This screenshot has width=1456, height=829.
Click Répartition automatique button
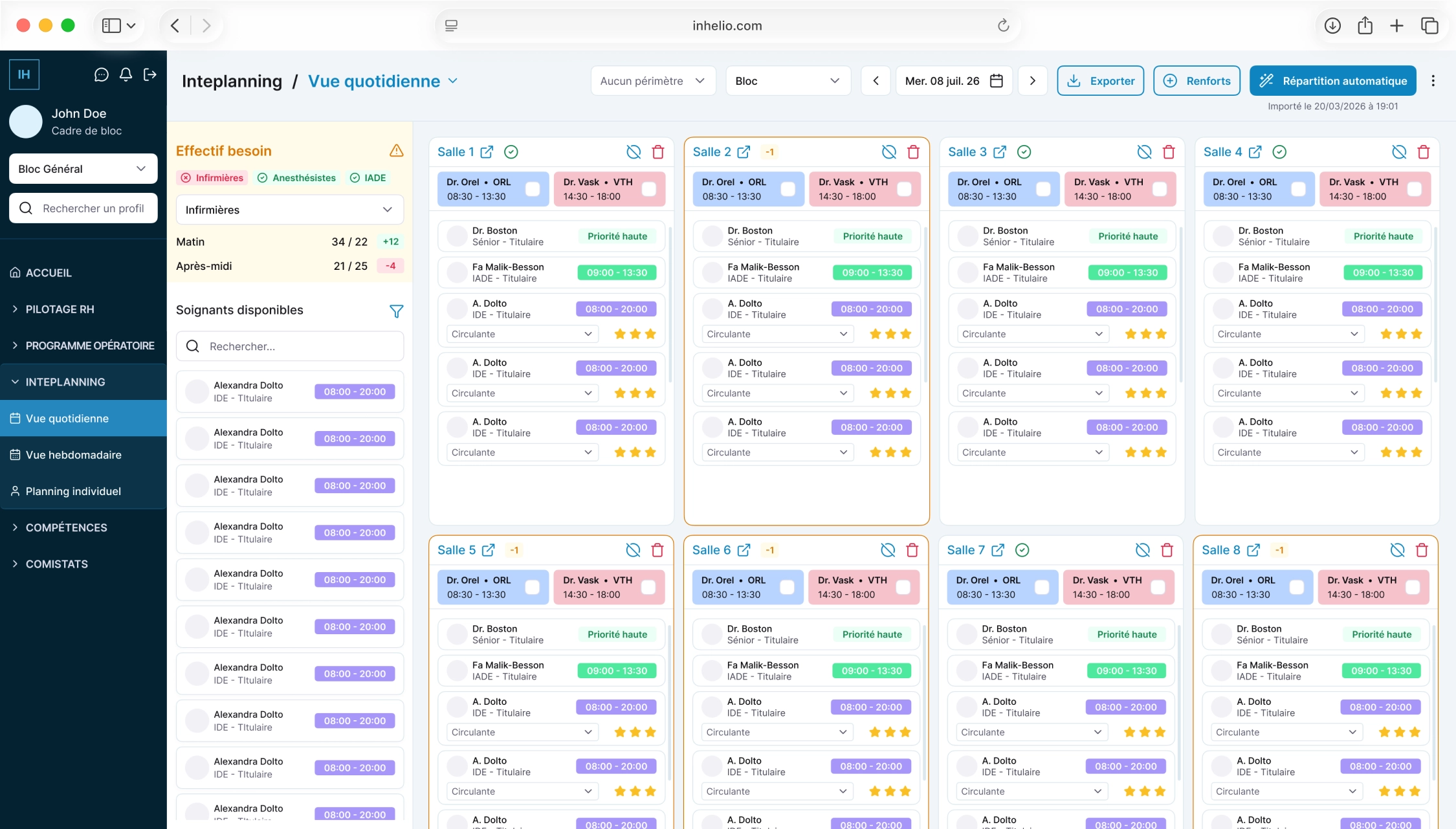1332,81
